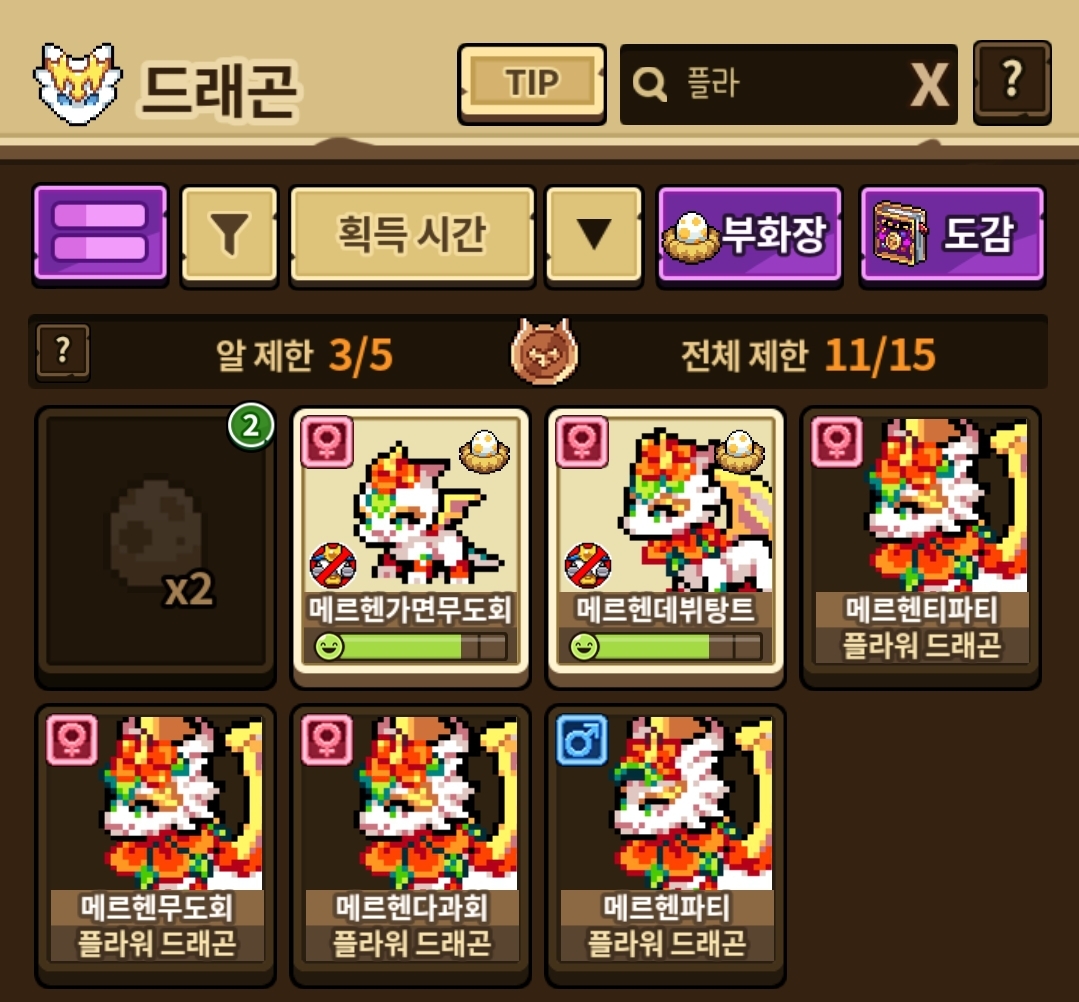Show the TIP panel
This screenshot has height=1002, width=1079.
click(532, 83)
